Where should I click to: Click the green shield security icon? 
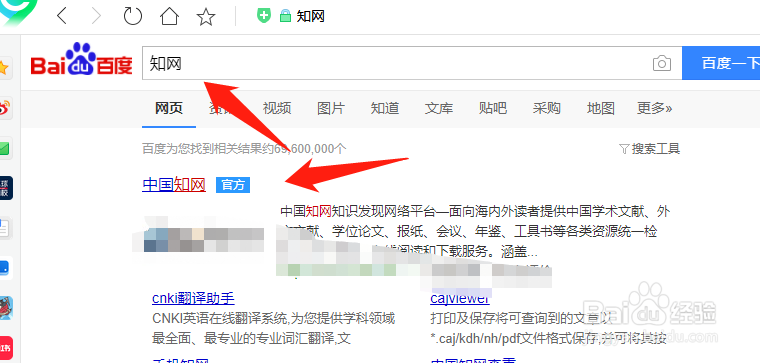pos(264,16)
